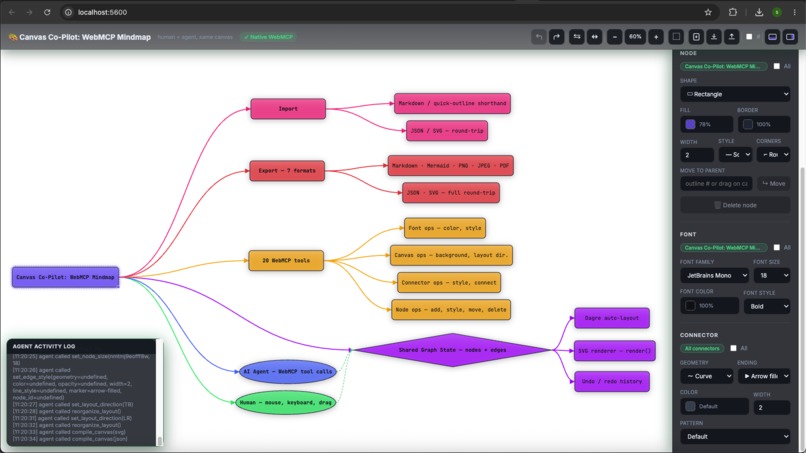Reload the page in the browser
This screenshot has height=453, width=806.
click(47, 12)
